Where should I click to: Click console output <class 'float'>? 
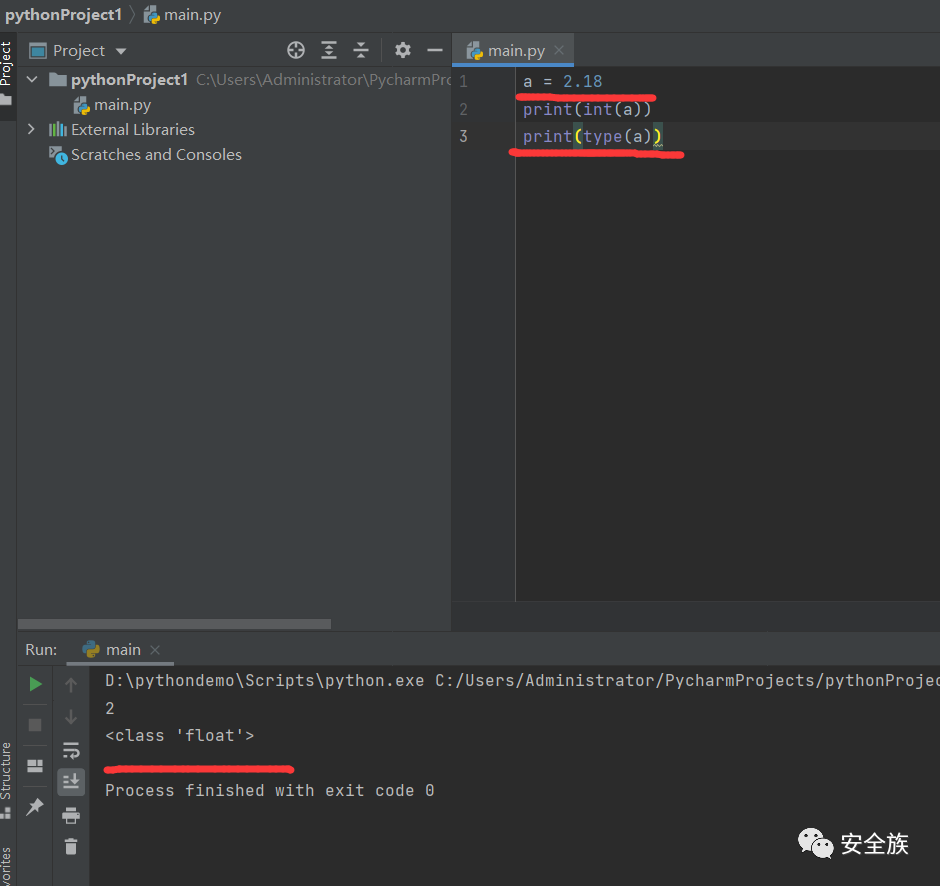click(180, 736)
